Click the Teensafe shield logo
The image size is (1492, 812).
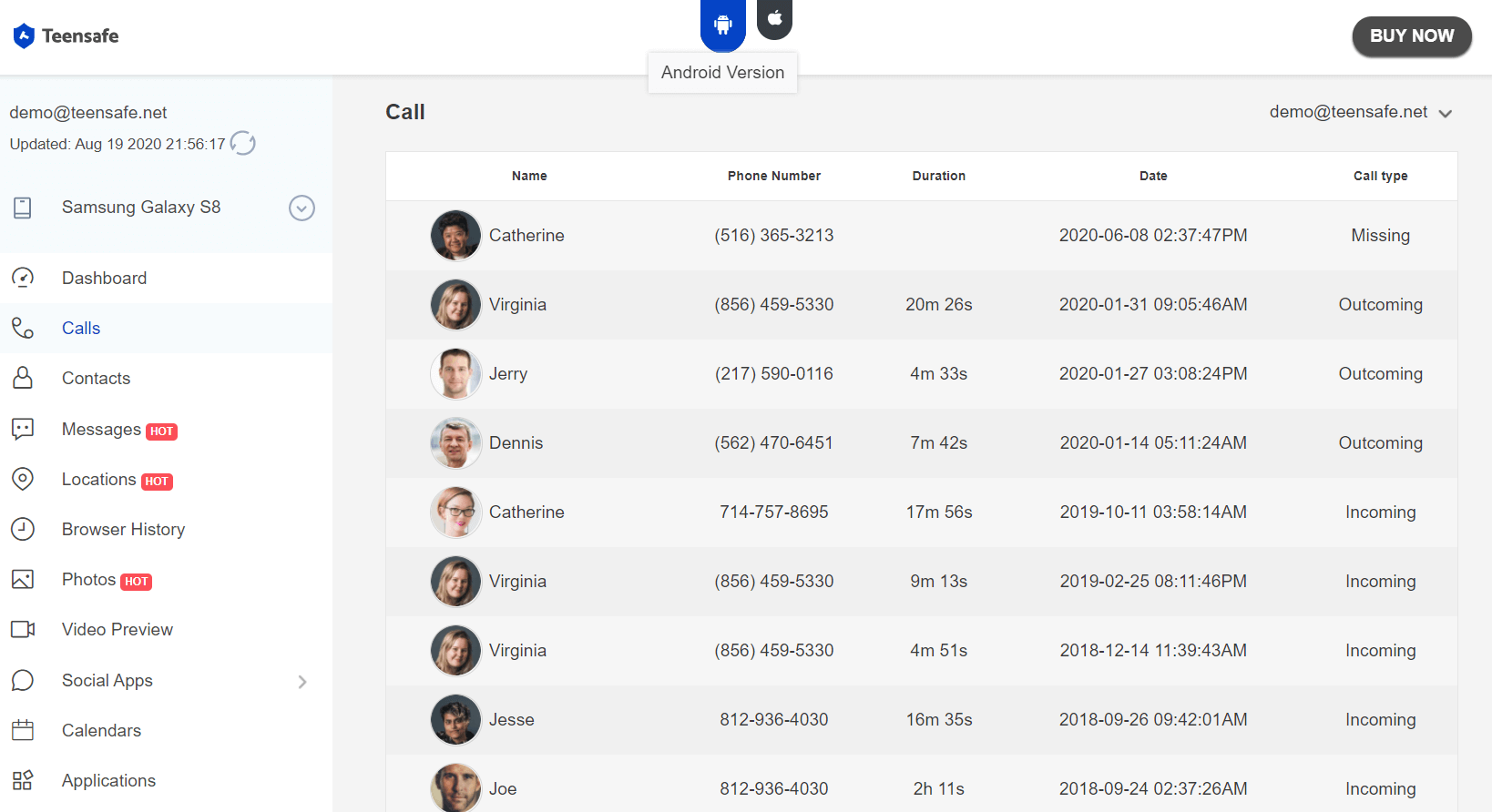pyautogui.click(x=25, y=36)
